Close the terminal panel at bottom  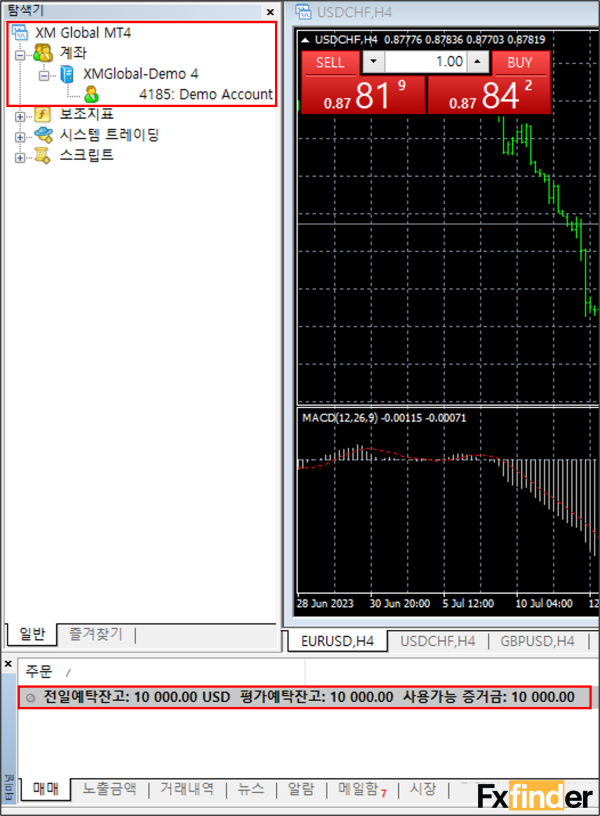(x=8, y=664)
